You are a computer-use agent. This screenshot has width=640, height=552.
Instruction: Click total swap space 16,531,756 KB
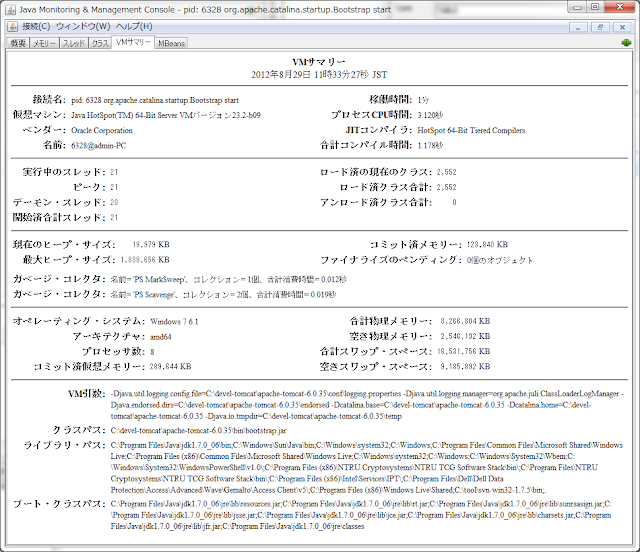464,352
